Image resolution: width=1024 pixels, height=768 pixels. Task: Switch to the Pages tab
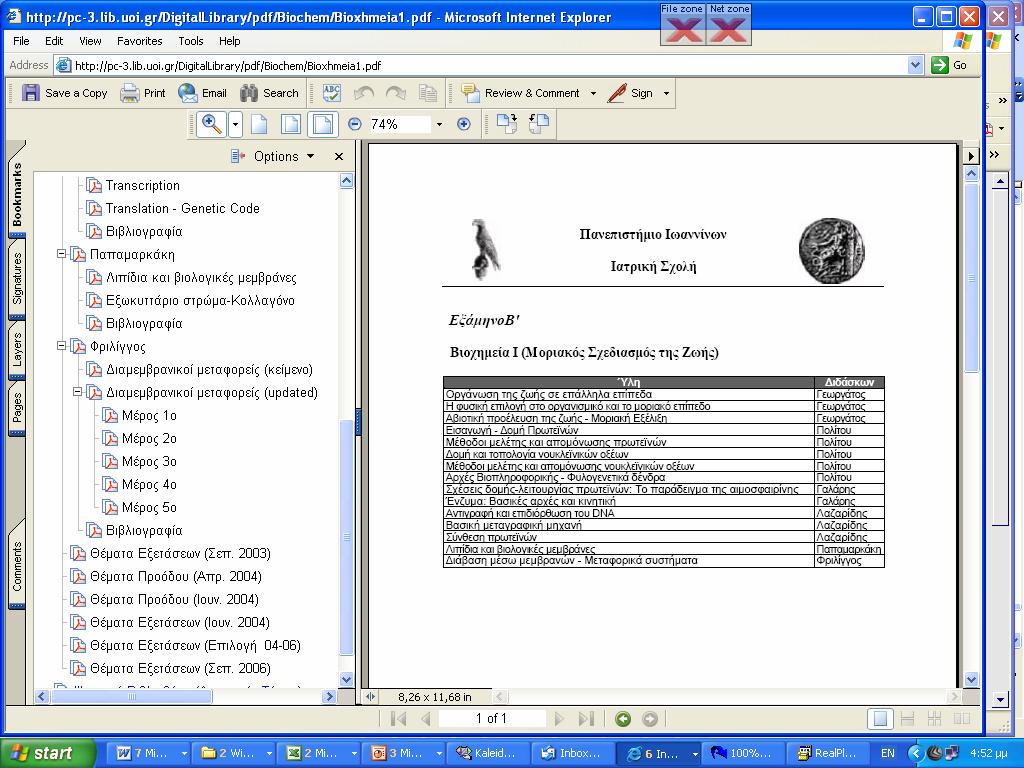click(x=17, y=408)
